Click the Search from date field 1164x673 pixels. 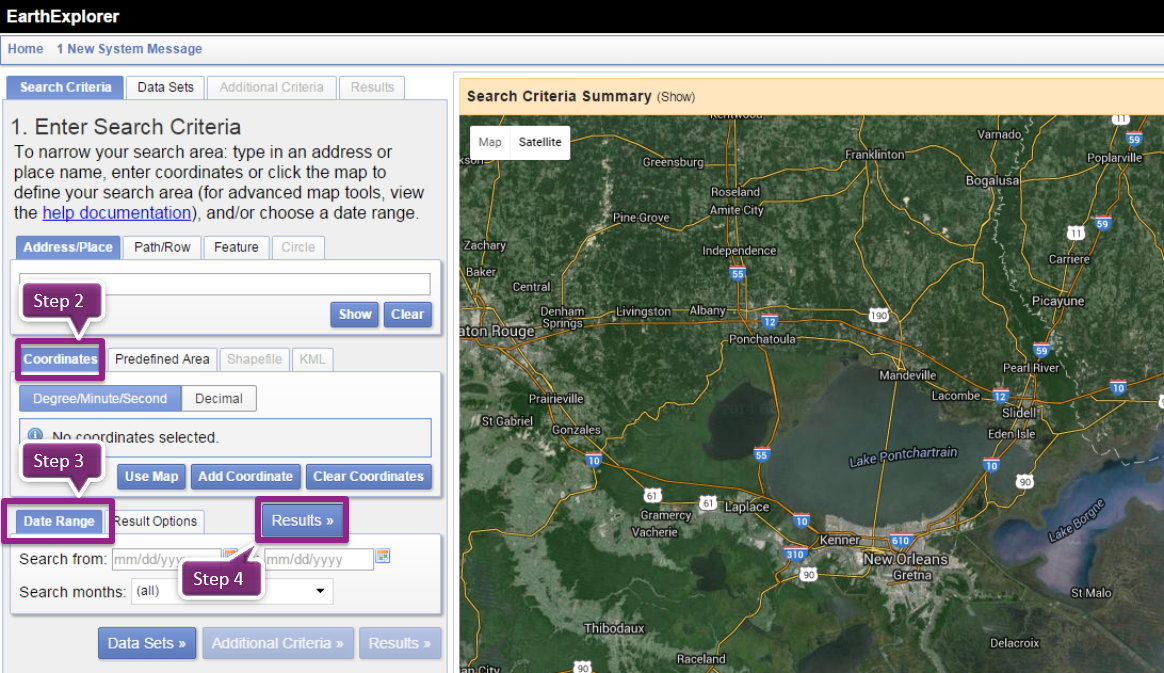click(166, 559)
